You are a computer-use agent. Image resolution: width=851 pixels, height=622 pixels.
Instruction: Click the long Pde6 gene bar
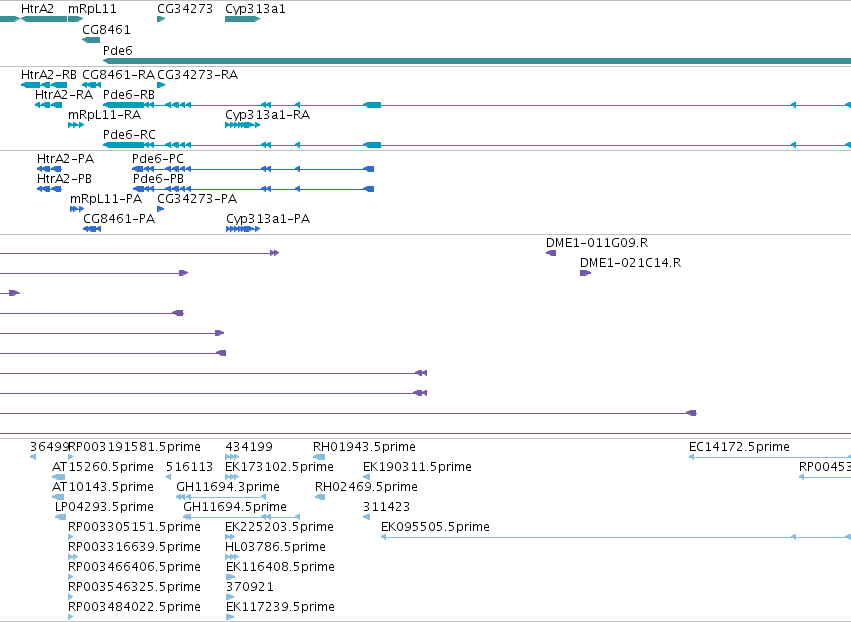click(x=477, y=61)
